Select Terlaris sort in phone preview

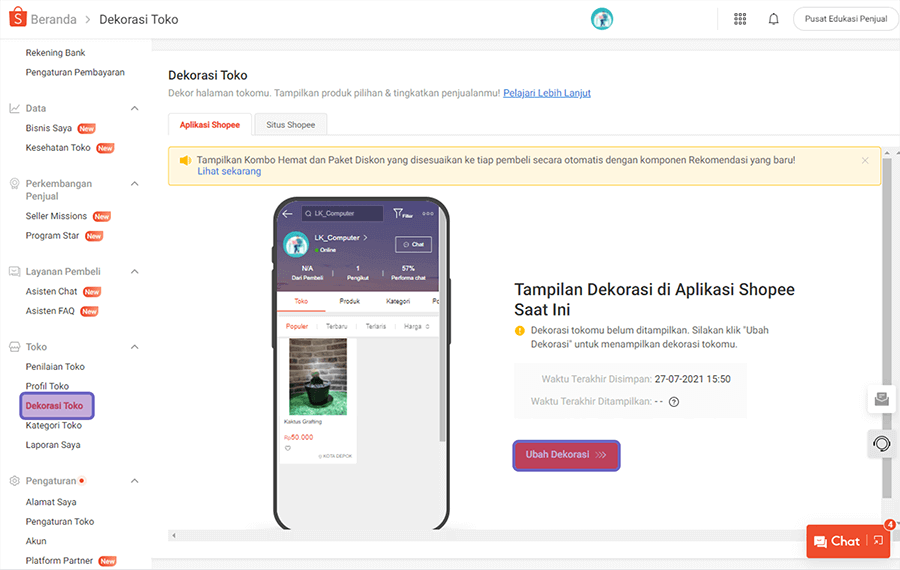(x=376, y=326)
